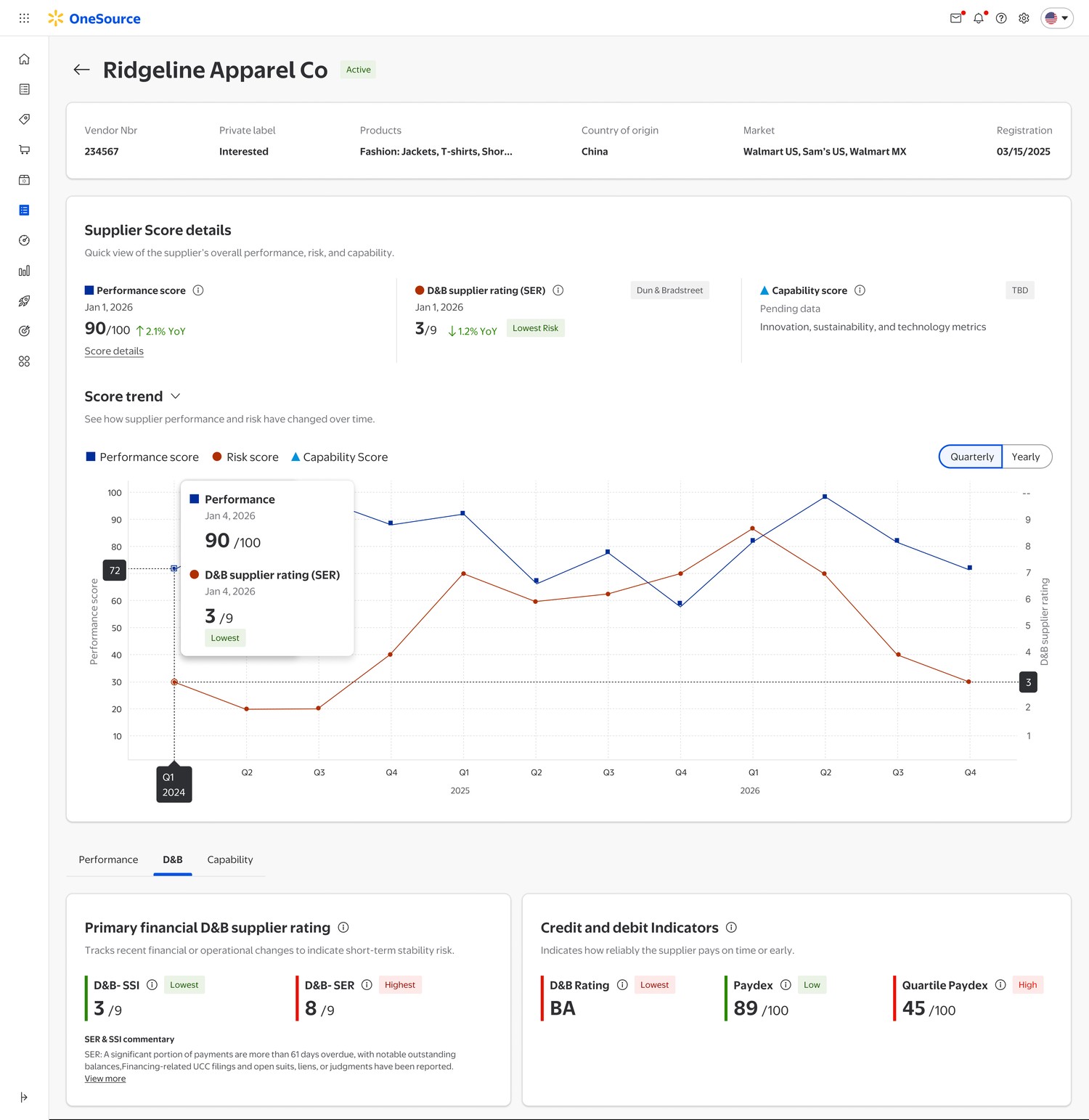Open the US flag language dropdown
1089x1120 pixels.
click(1057, 18)
